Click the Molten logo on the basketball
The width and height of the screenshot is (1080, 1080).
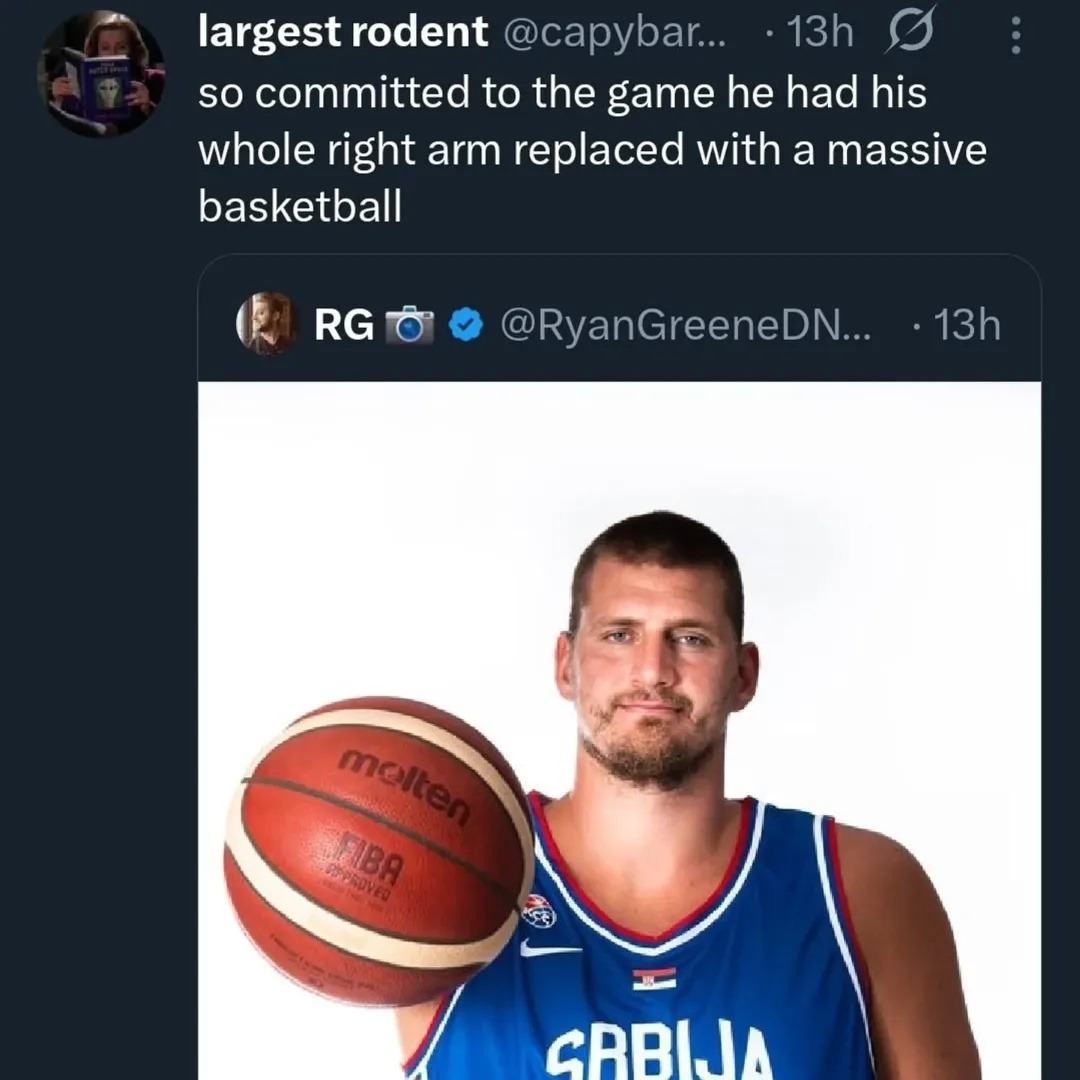[404, 785]
